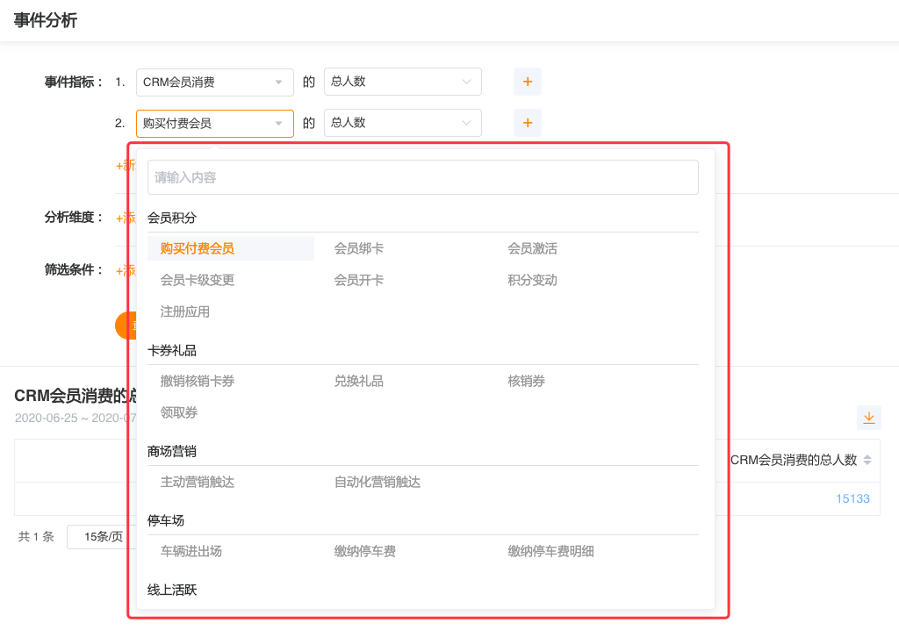Select 兑换礼品 under 卡券礼品
The width and height of the screenshot is (899, 625).
pyautogui.click(x=359, y=381)
